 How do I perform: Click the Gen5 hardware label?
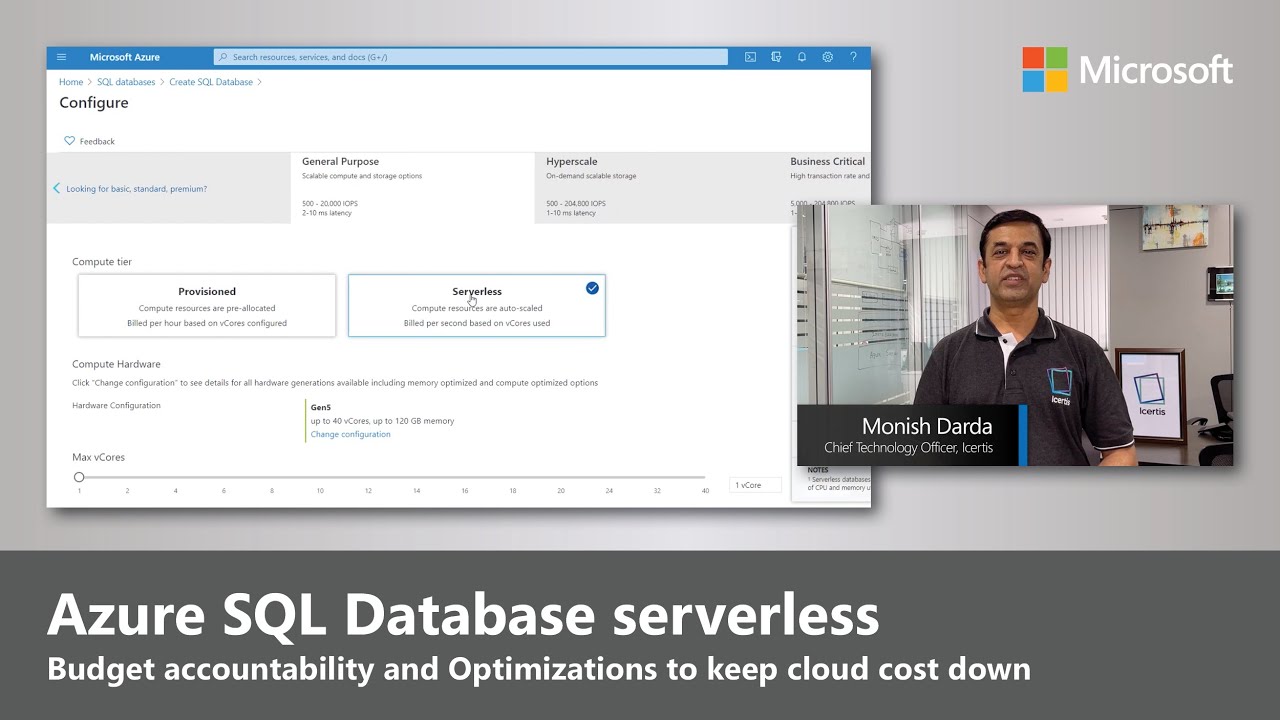[x=321, y=407]
